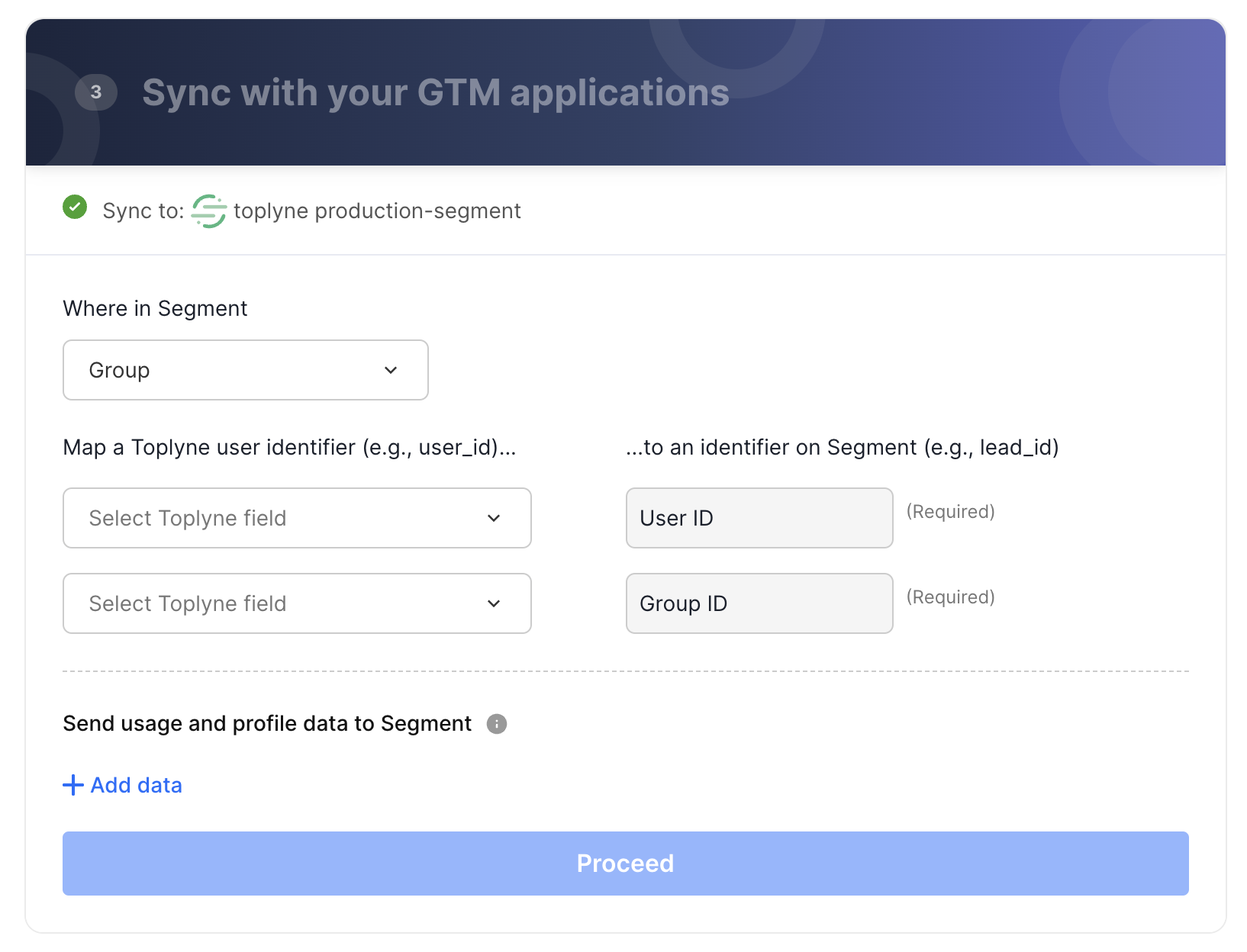Viewport: 1247px width, 952px height.
Task: Open the Where in Segment Group dropdown
Action: [x=246, y=370]
